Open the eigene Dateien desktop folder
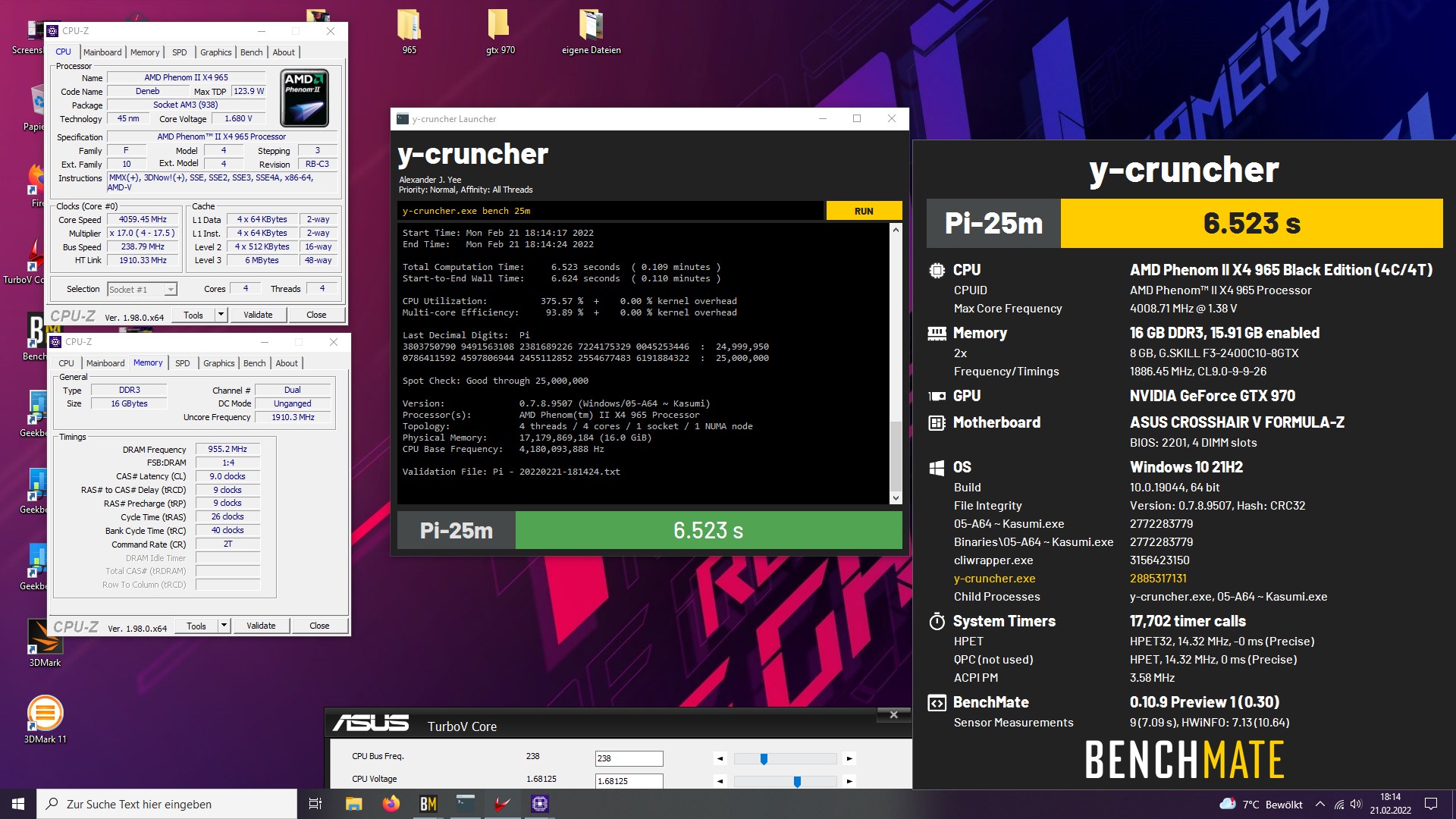 (x=591, y=30)
